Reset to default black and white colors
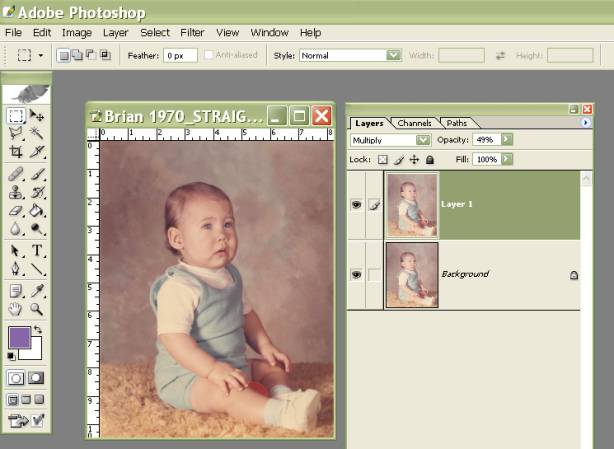The image size is (614, 449). tap(11, 356)
